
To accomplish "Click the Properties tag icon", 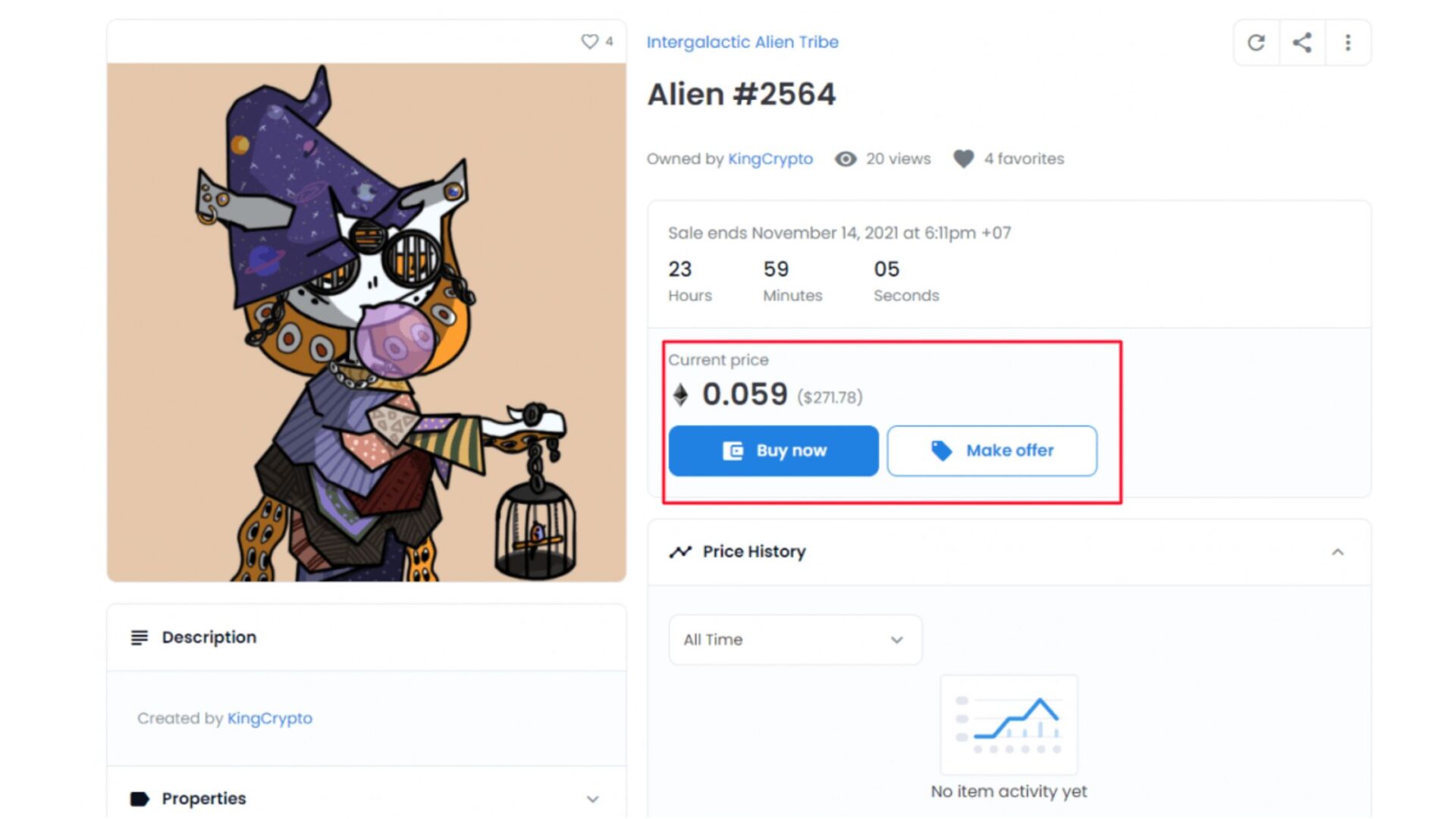I will [140, 799].
